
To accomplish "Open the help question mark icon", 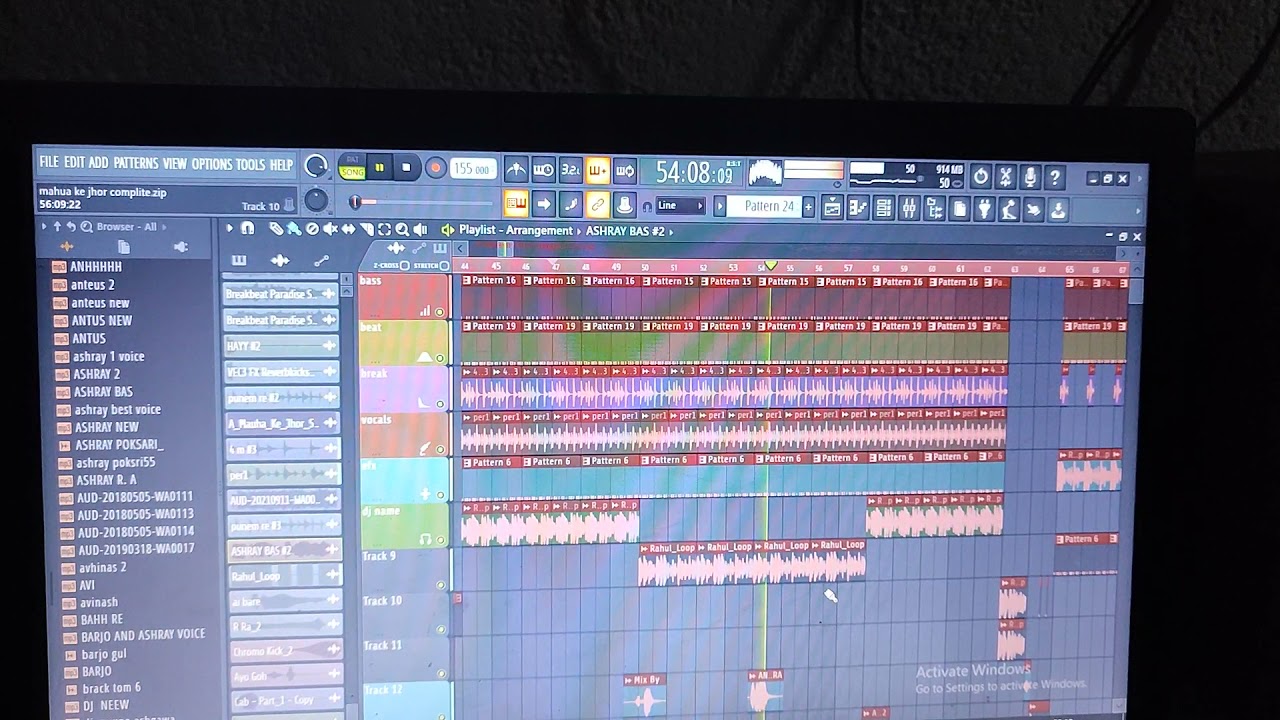I will coord(1054,178).
